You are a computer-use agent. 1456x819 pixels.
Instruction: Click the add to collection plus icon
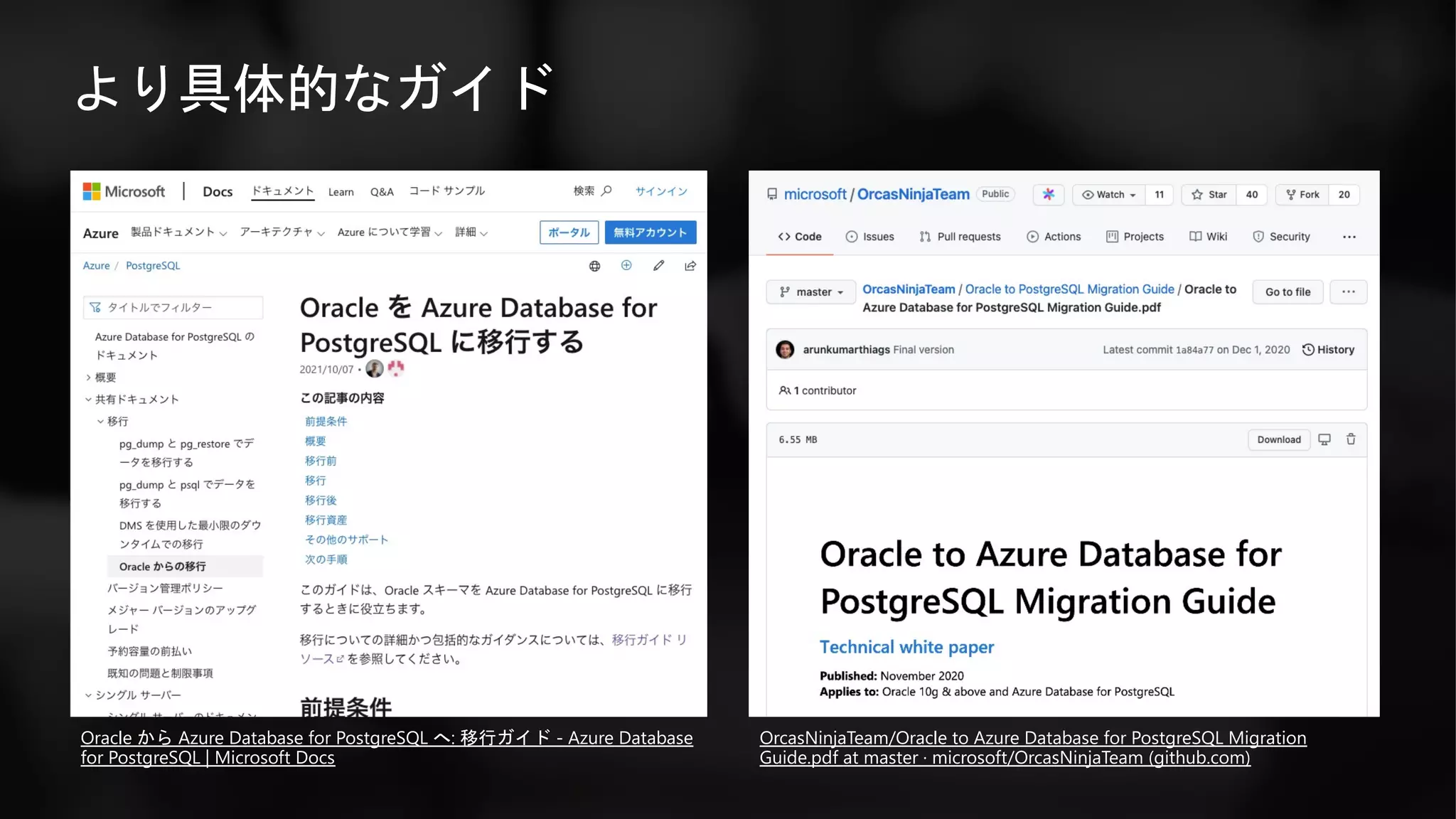pyautogui.click(x=626, y=265)
